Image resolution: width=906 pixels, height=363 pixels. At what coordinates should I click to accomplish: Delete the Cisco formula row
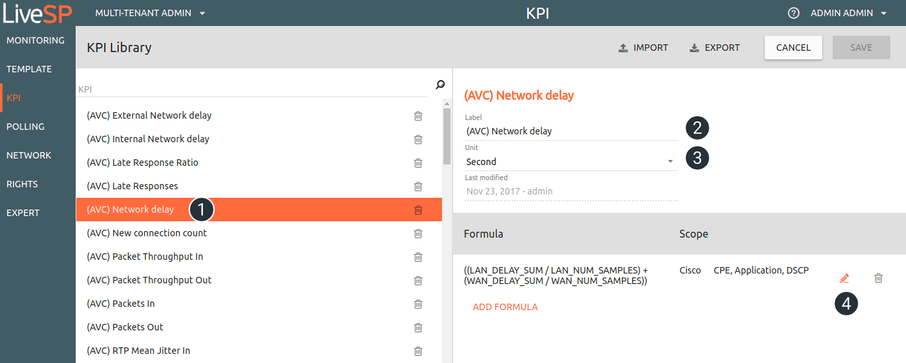[878, 279]
